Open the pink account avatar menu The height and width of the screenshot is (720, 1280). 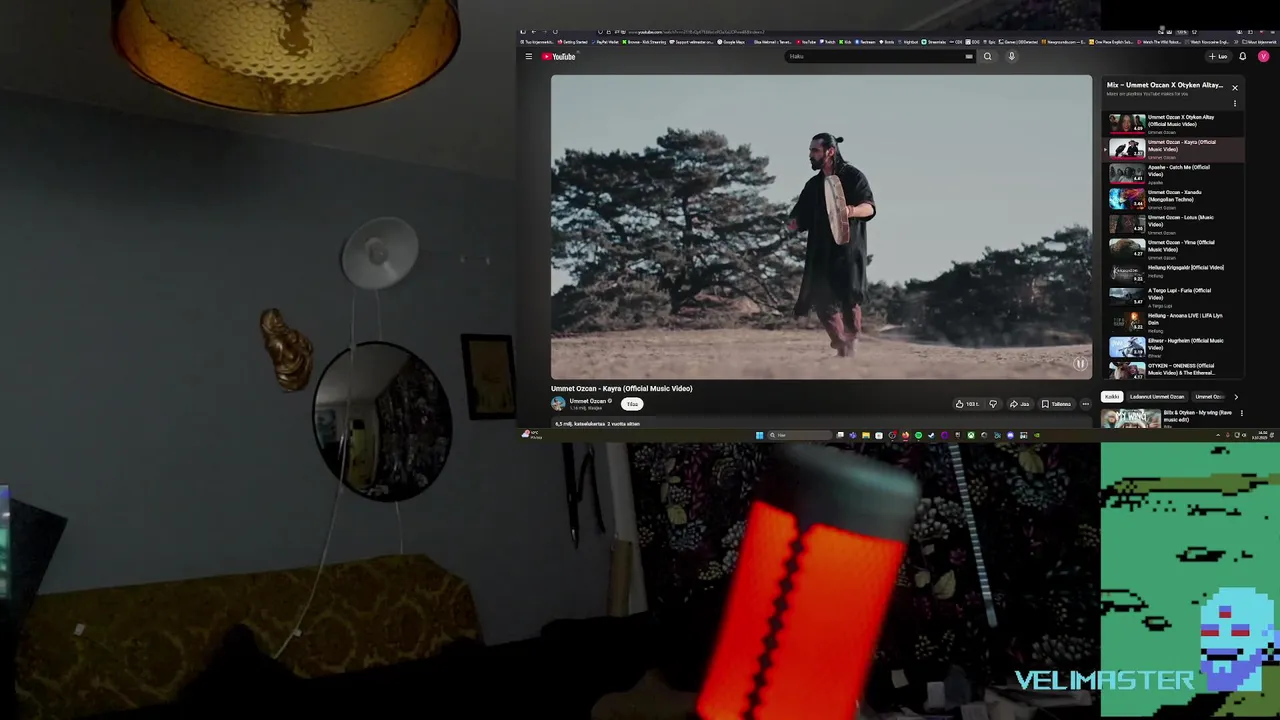click(1263, 56)
